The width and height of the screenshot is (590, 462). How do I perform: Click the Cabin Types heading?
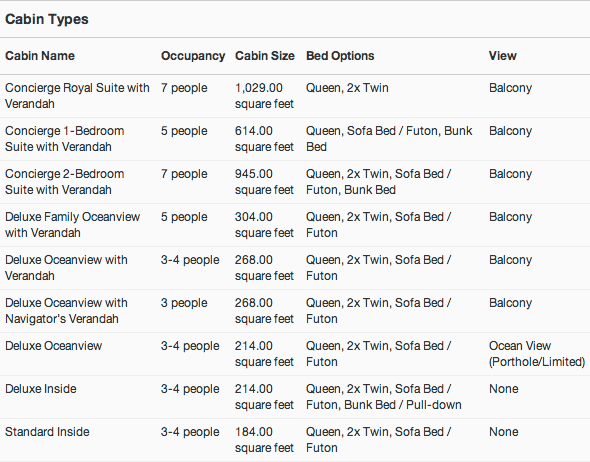[47, 19]
